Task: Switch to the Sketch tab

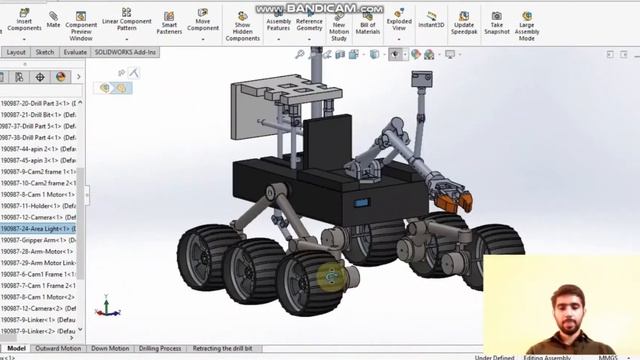Action: click(44, 52)
